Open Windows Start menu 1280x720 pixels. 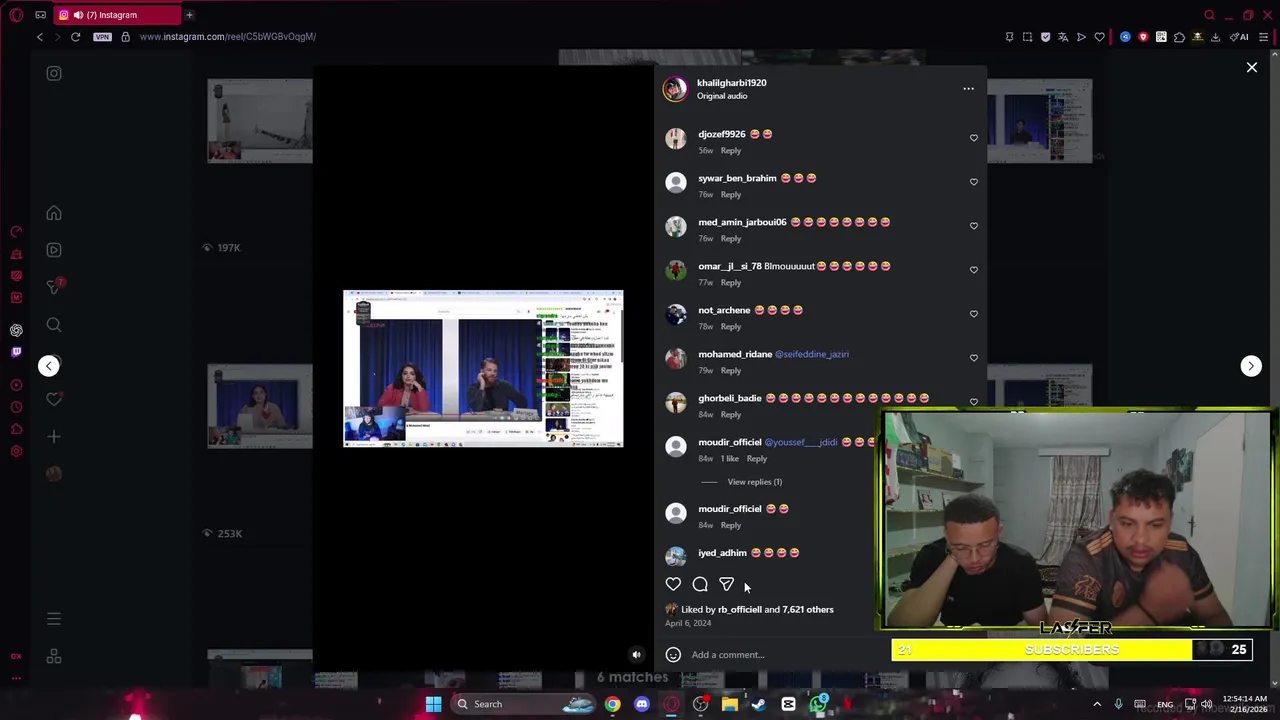point(433,704)
